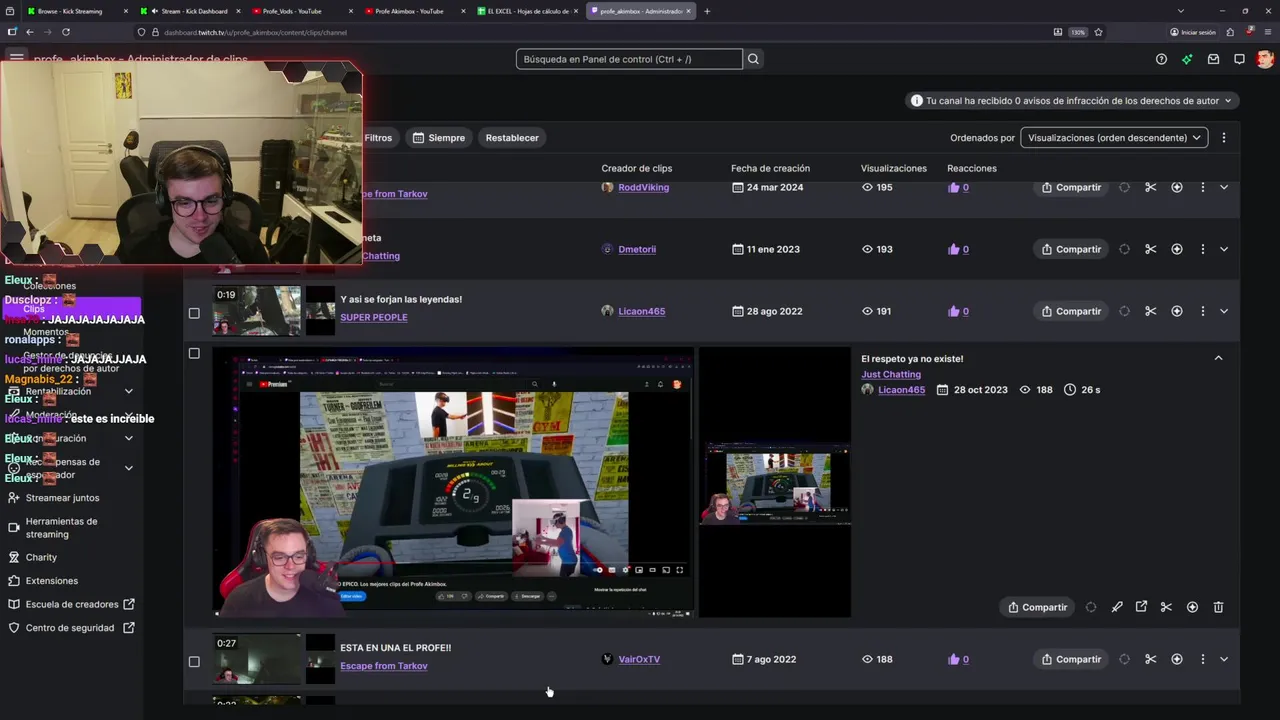Open Extensiones in sidebar
This screenshot has height=720, width=1280.
click(x=51, y=581)
